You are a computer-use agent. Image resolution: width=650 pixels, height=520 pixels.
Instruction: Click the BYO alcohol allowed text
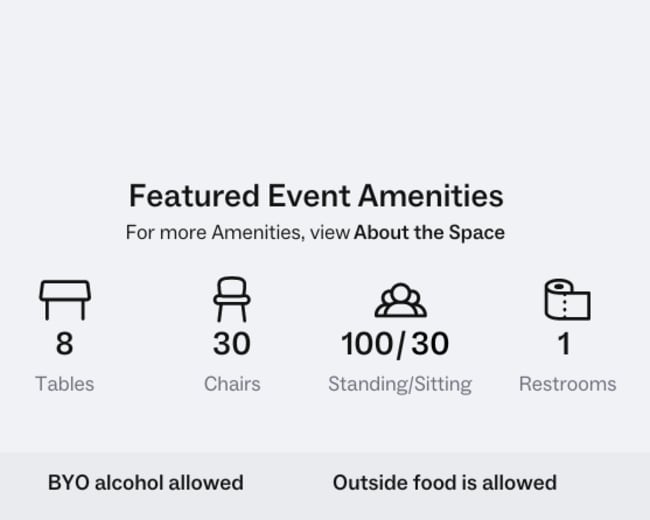point(146,483)
